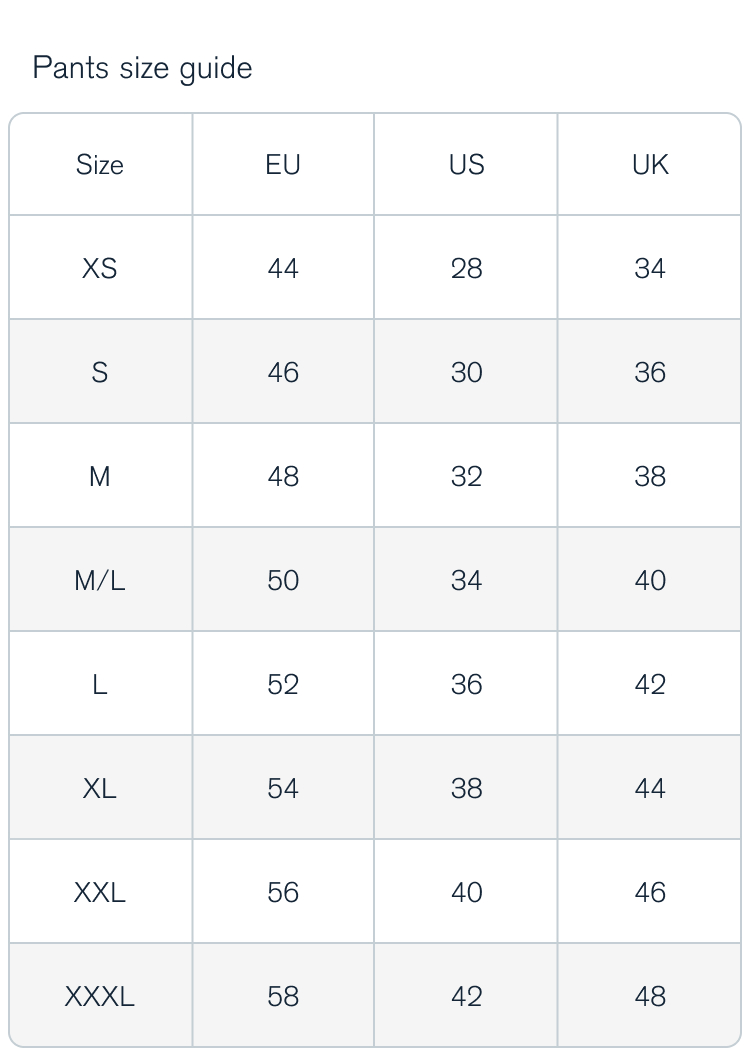The height and width of the screenshot is (1056, 750).
Task: Select UK value 38 in M row
Action: click(x=650, y=476)
